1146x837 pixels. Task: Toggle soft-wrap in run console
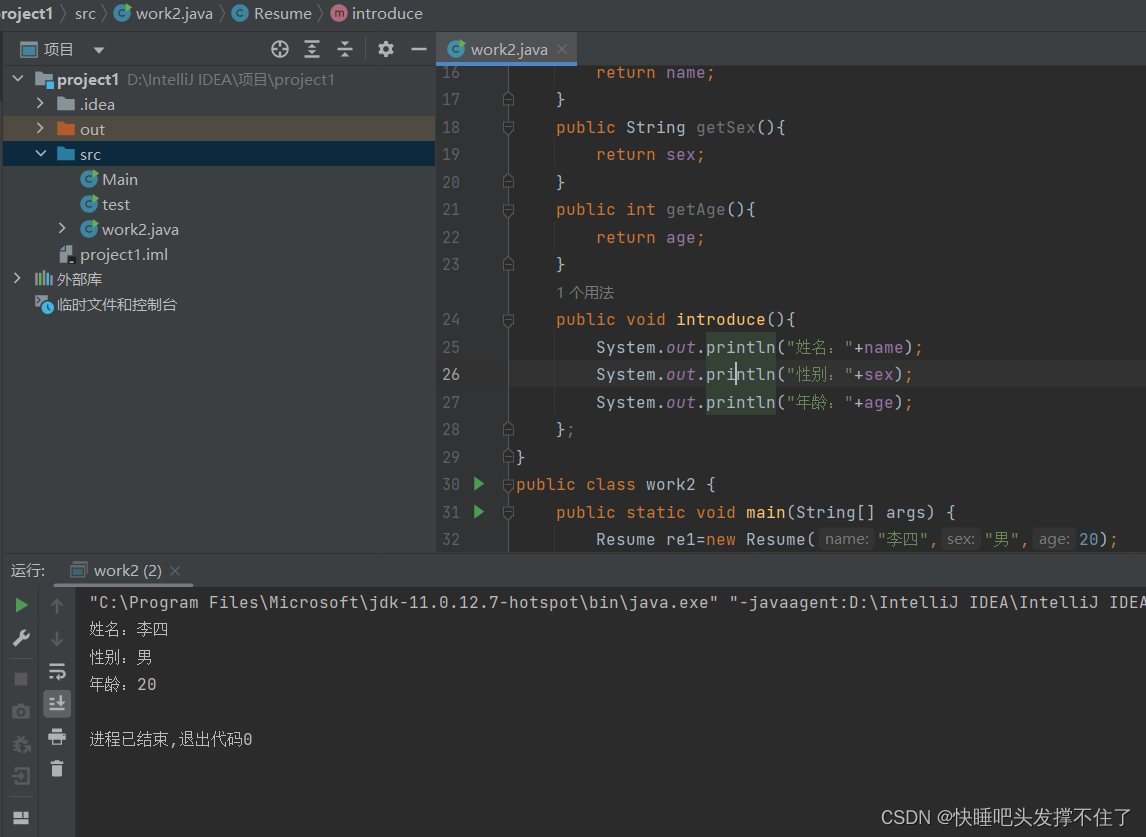[x=57, y=671]
